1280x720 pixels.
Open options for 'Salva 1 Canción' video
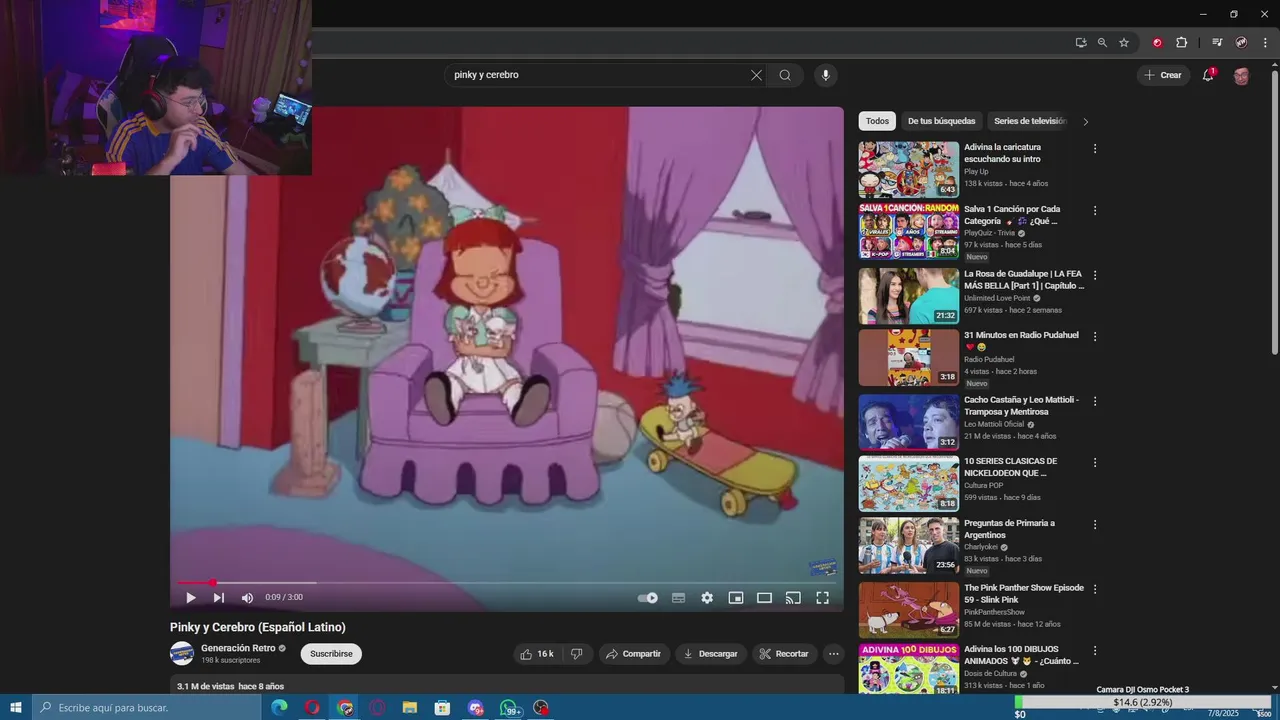click(1095, 211)
